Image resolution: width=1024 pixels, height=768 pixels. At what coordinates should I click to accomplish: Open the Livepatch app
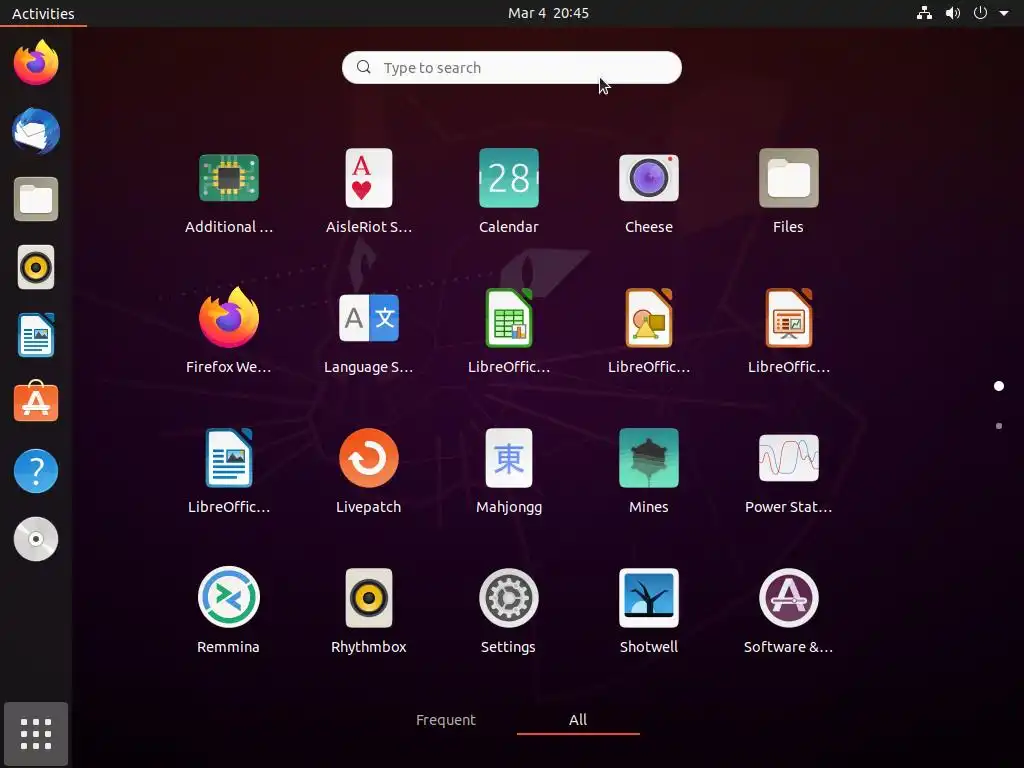click(x=368, y=458)
